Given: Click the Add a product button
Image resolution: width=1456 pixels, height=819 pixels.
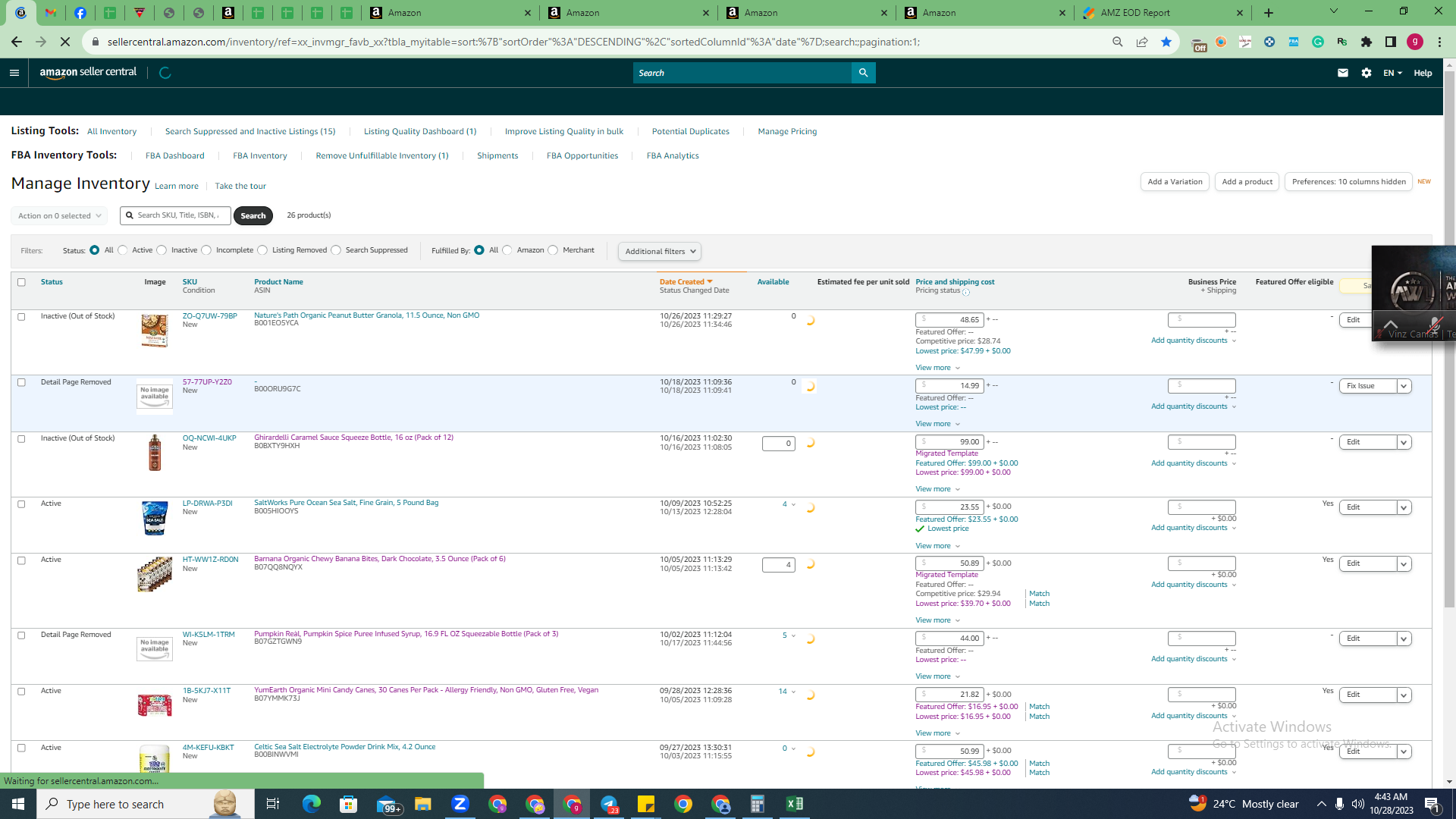Looking at the screenshot, I should (x=1247, y=182).
